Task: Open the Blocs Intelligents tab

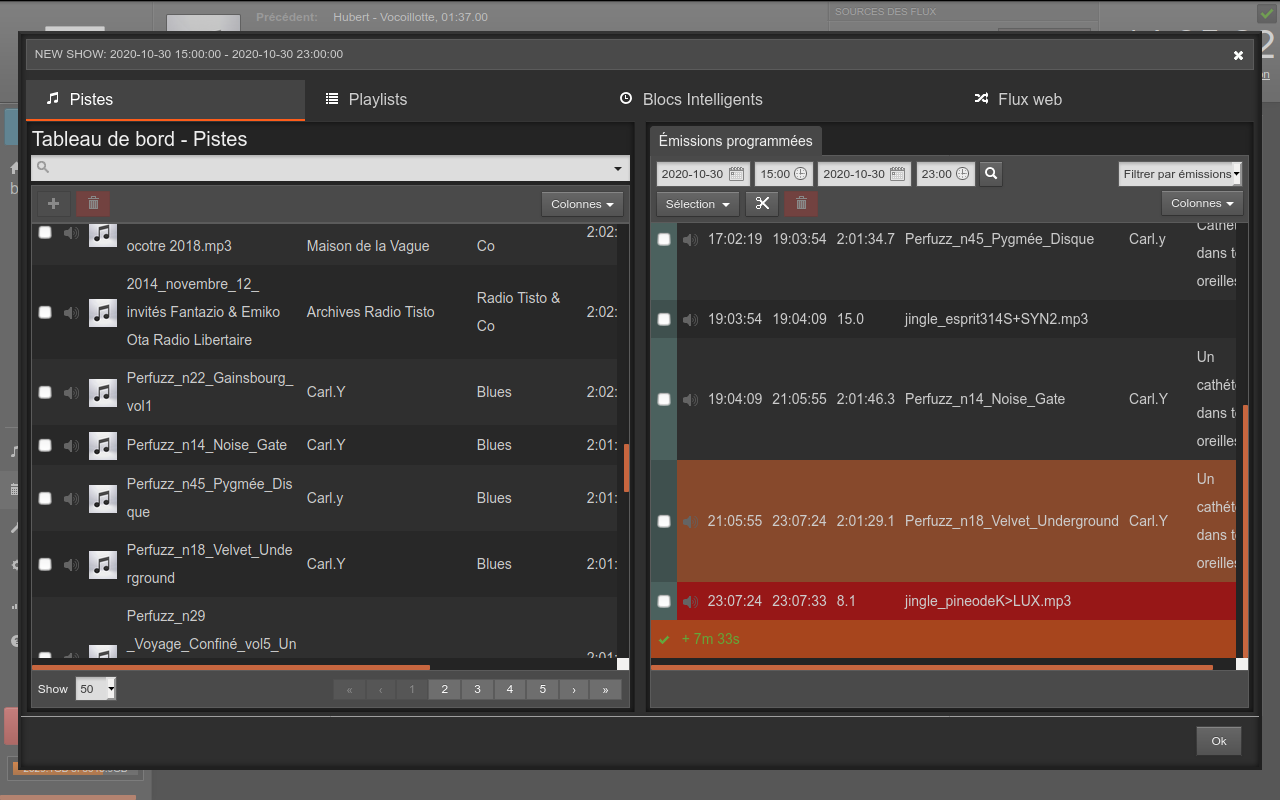Action: pyautogui.click(x=691, y=99)
